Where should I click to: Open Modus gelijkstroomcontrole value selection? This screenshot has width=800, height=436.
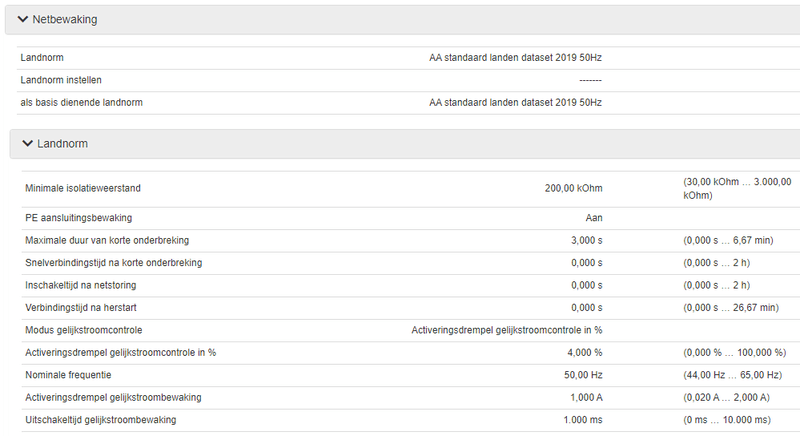coord(507,329)
